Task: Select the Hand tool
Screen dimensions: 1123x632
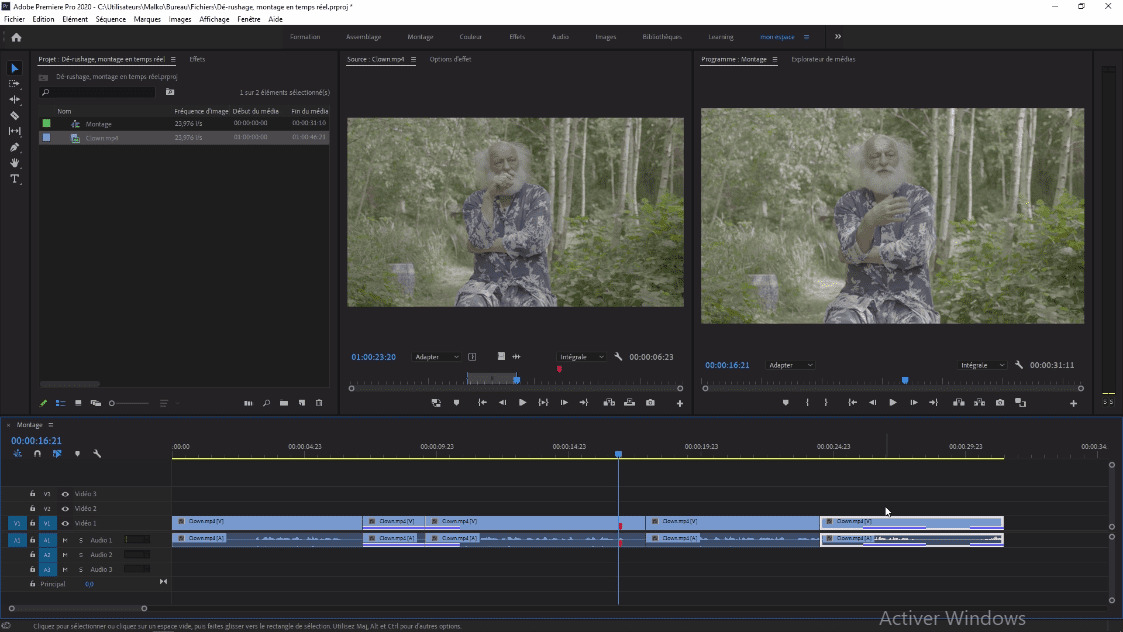Action: click(14, 163)
